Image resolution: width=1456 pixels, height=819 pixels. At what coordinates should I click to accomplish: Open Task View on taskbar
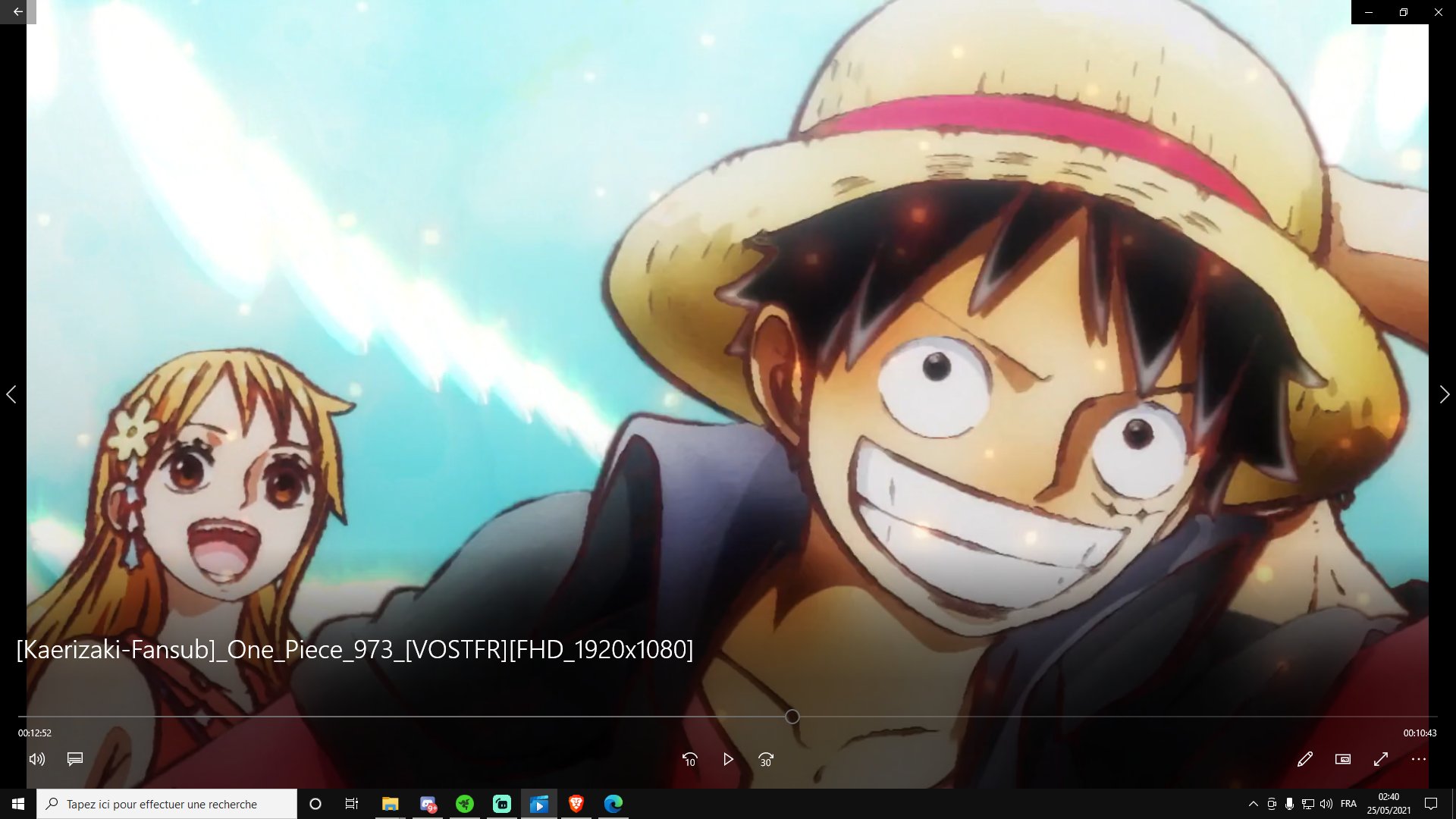click(x=352, y=804)
